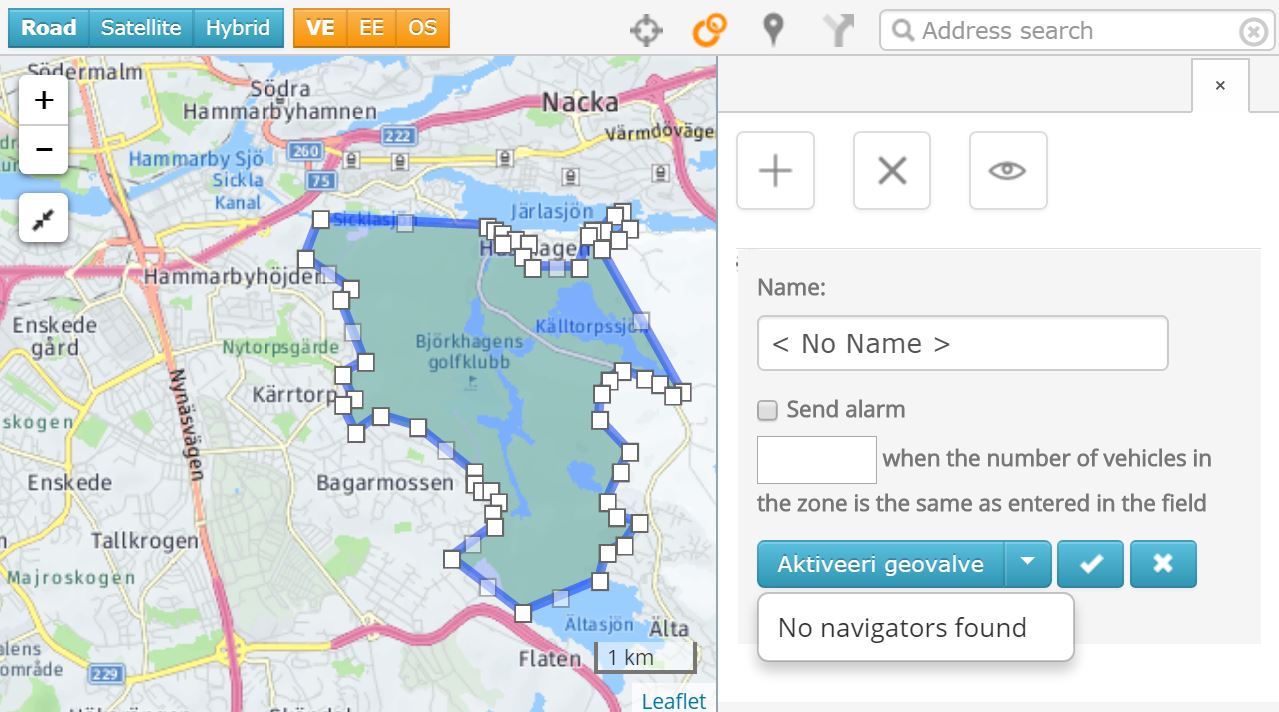This screenshot has width=1279, height=712.
Task: Click the orange geofence zones icon
Action: (709, 30)
